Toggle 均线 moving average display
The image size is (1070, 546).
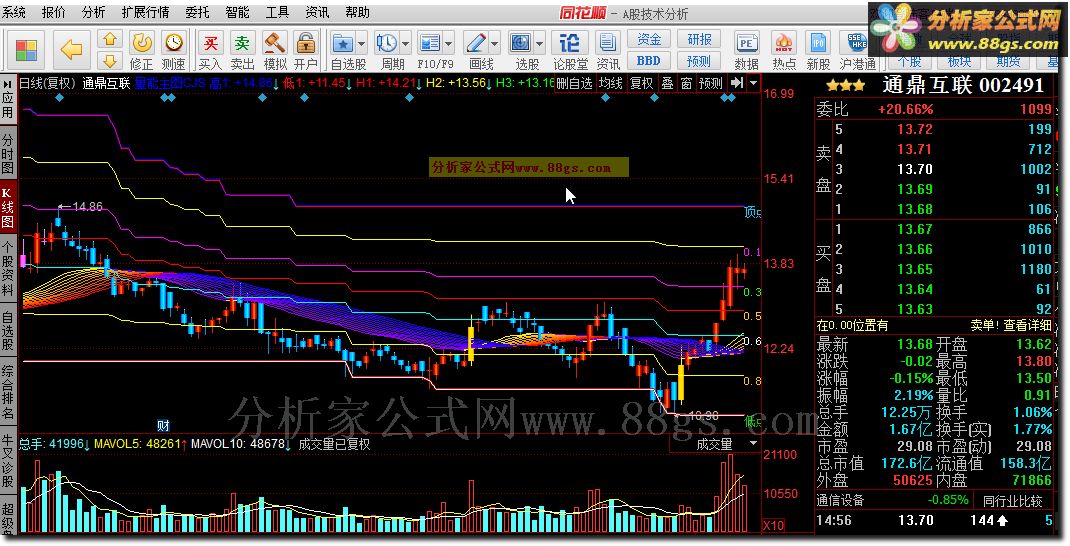611,83
